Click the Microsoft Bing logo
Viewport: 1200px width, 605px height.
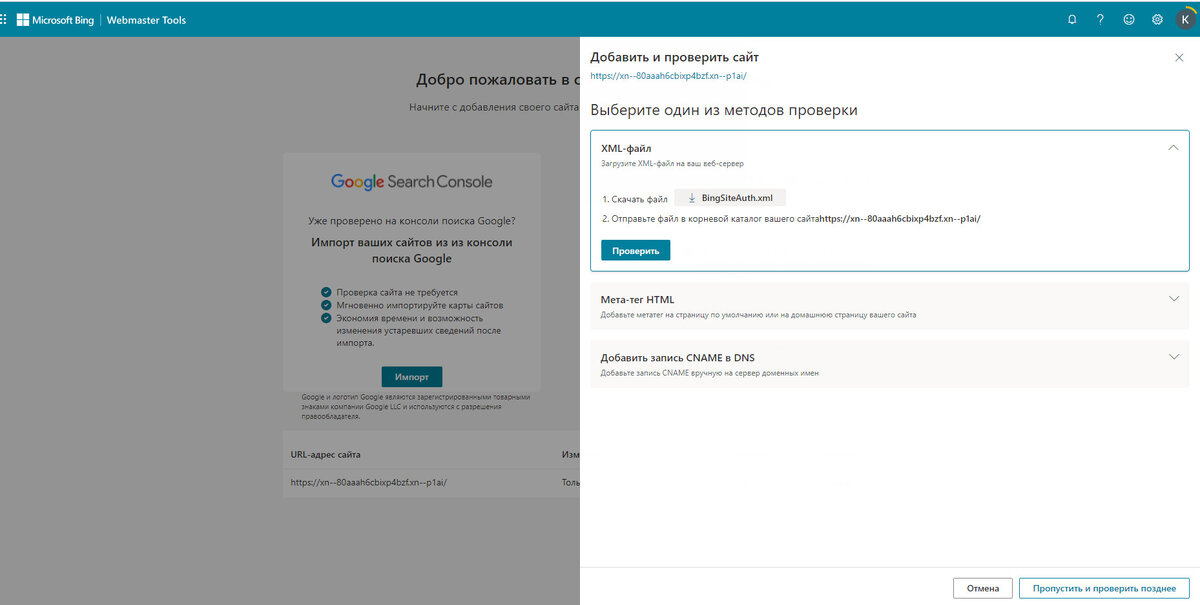(54, 19)
